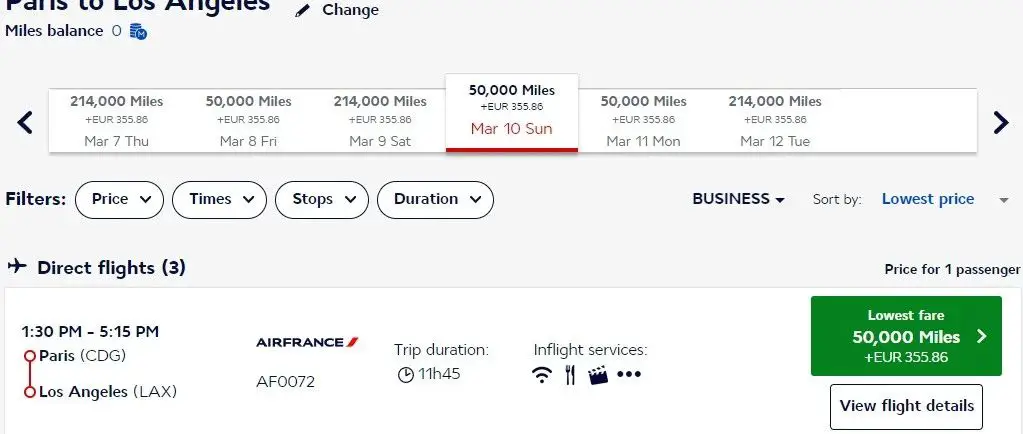
Task: Click the Wi-Fi inflight service icon
Action: (542, 375)
